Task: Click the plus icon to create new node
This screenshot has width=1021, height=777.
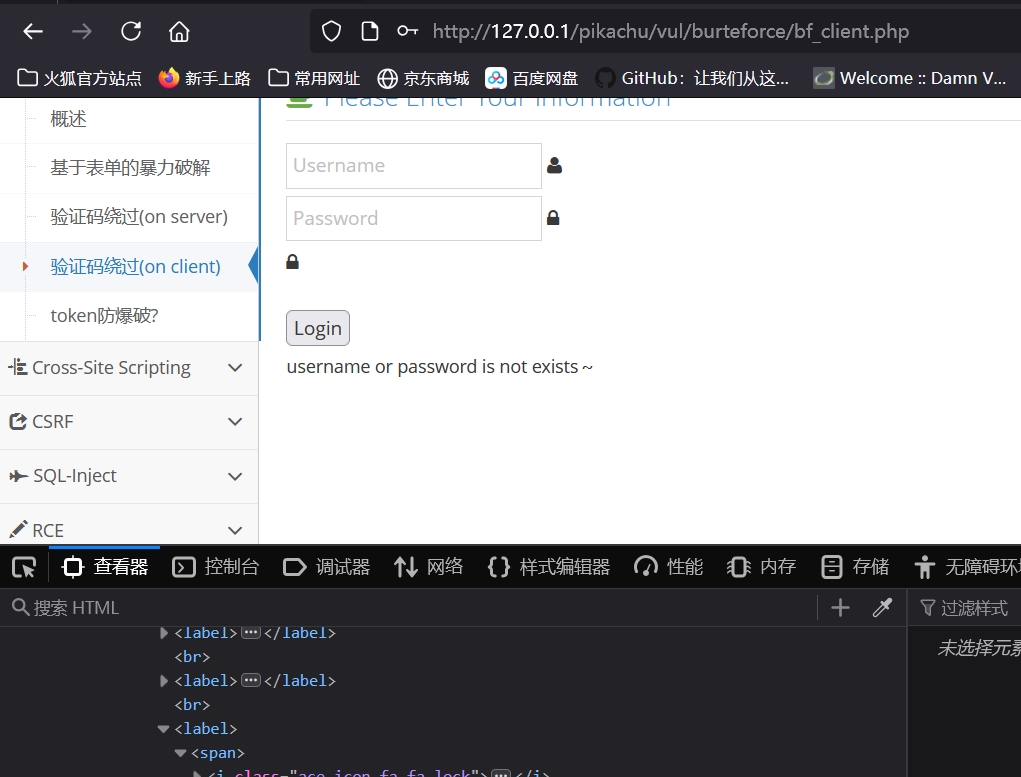Action: (840, 608)
